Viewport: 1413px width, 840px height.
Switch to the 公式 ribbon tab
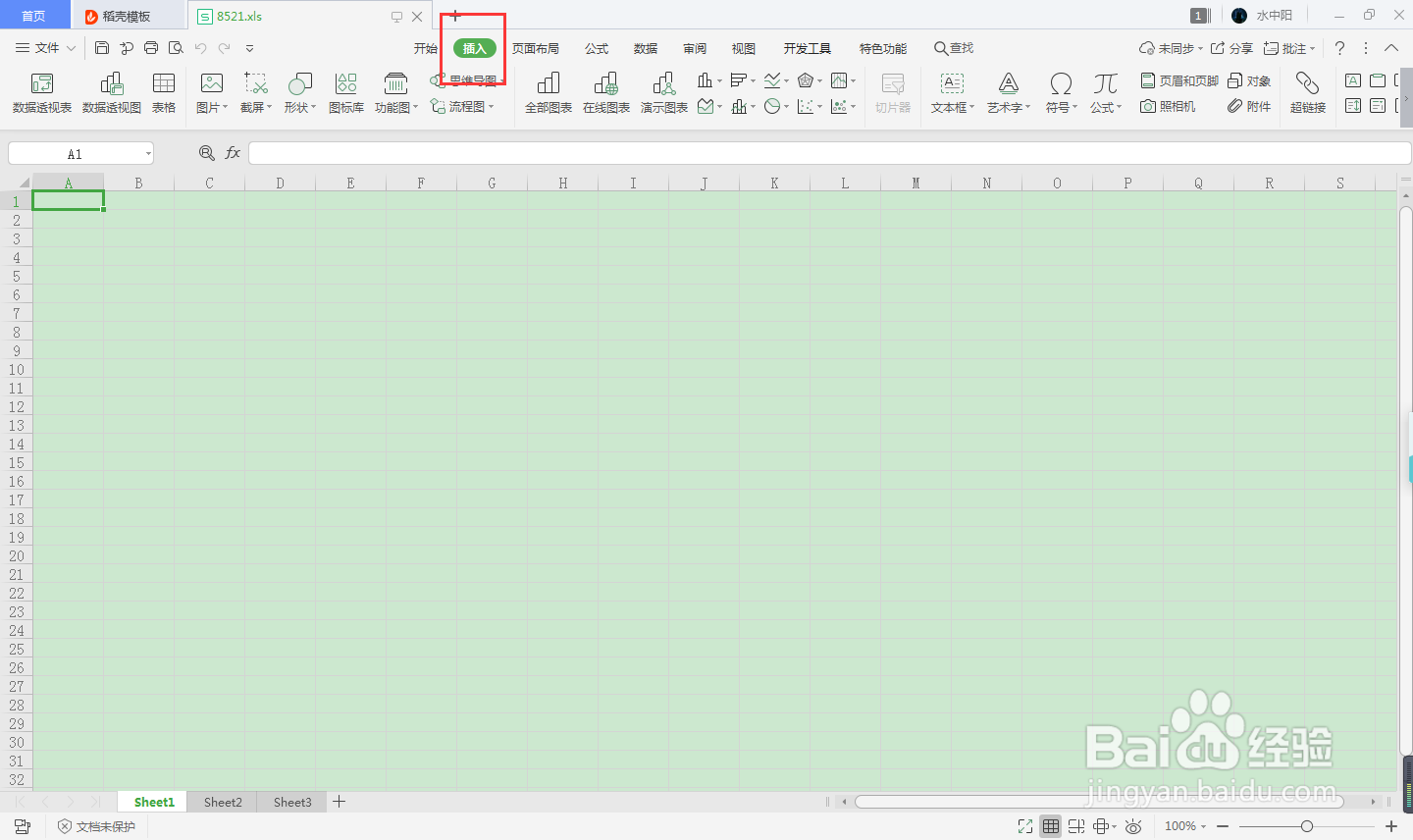pyautogui.click(x=597, y=48)
